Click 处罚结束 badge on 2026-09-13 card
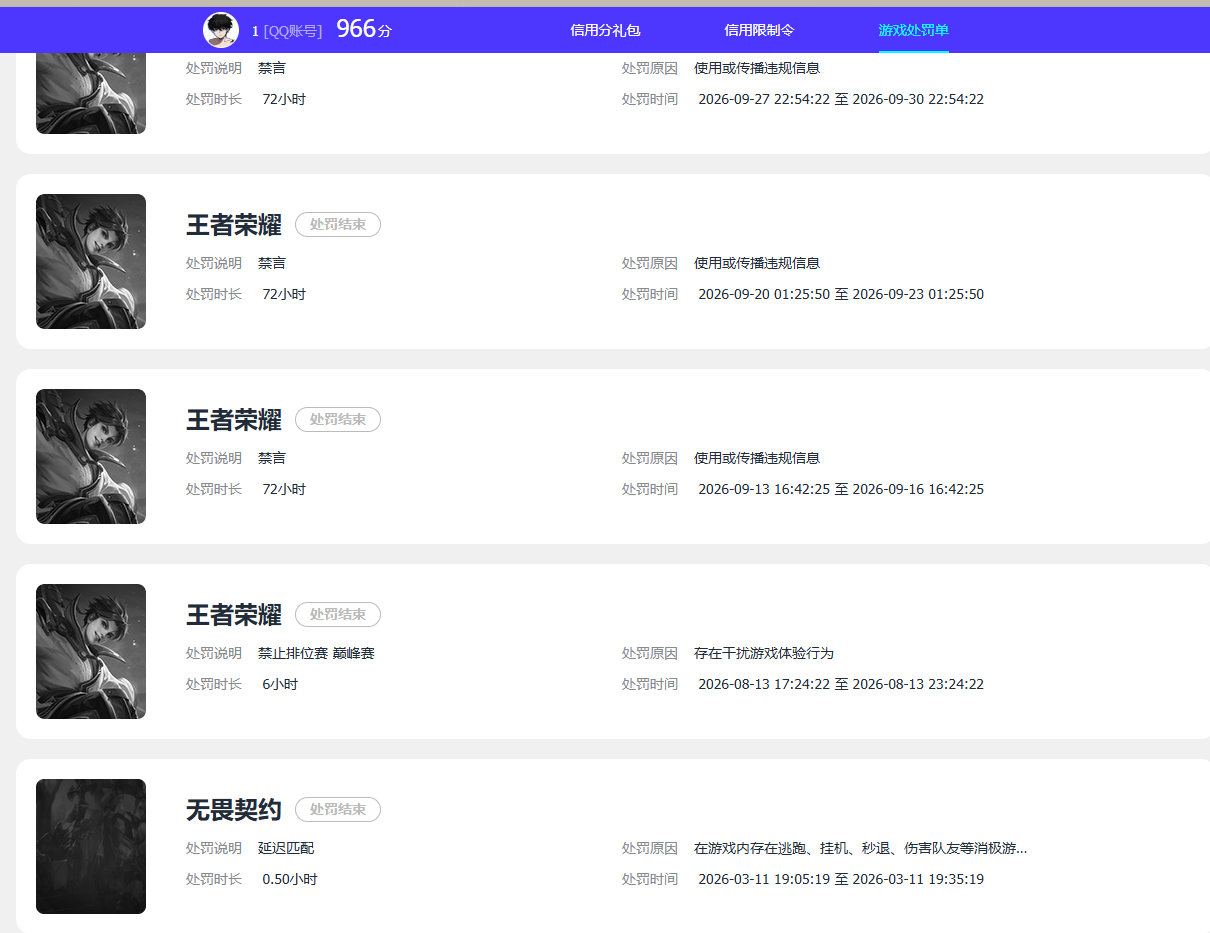The height and width of the screenshot is (933, 1210). click(338, 420)
